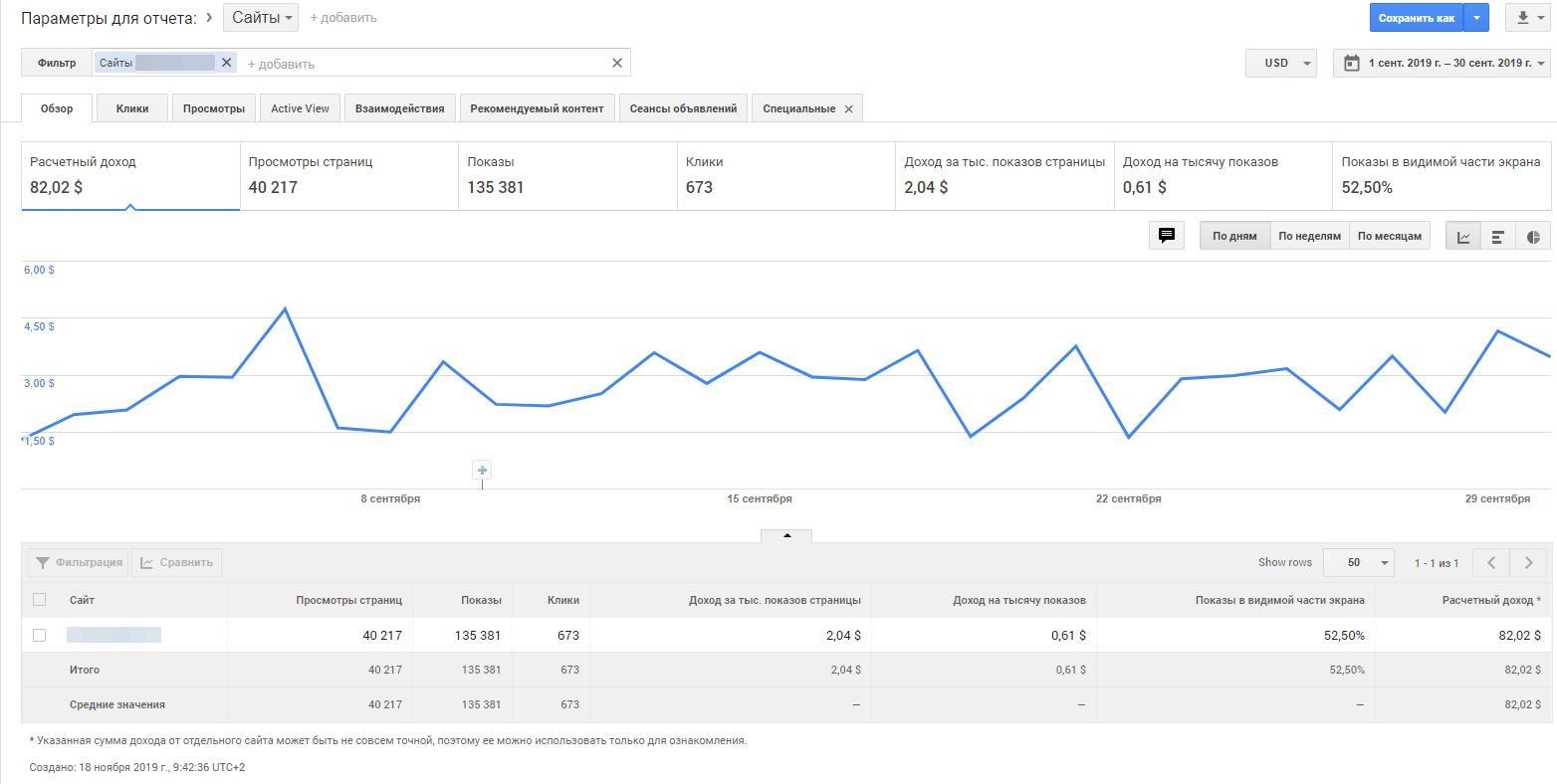Switch to bar chart view
Screen dimensions: 1557x784
pyautogui.click(x=1498, y=236)
